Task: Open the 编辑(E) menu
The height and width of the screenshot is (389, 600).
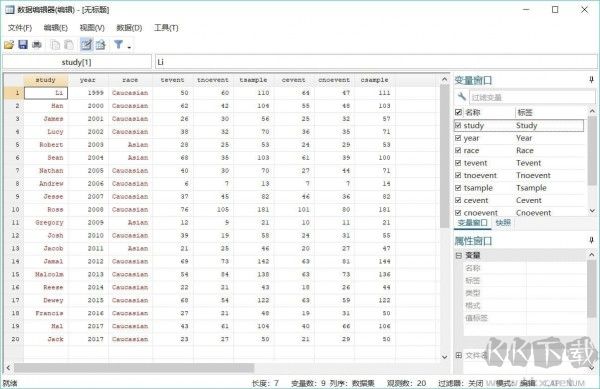Action: (x=55, y=28)
